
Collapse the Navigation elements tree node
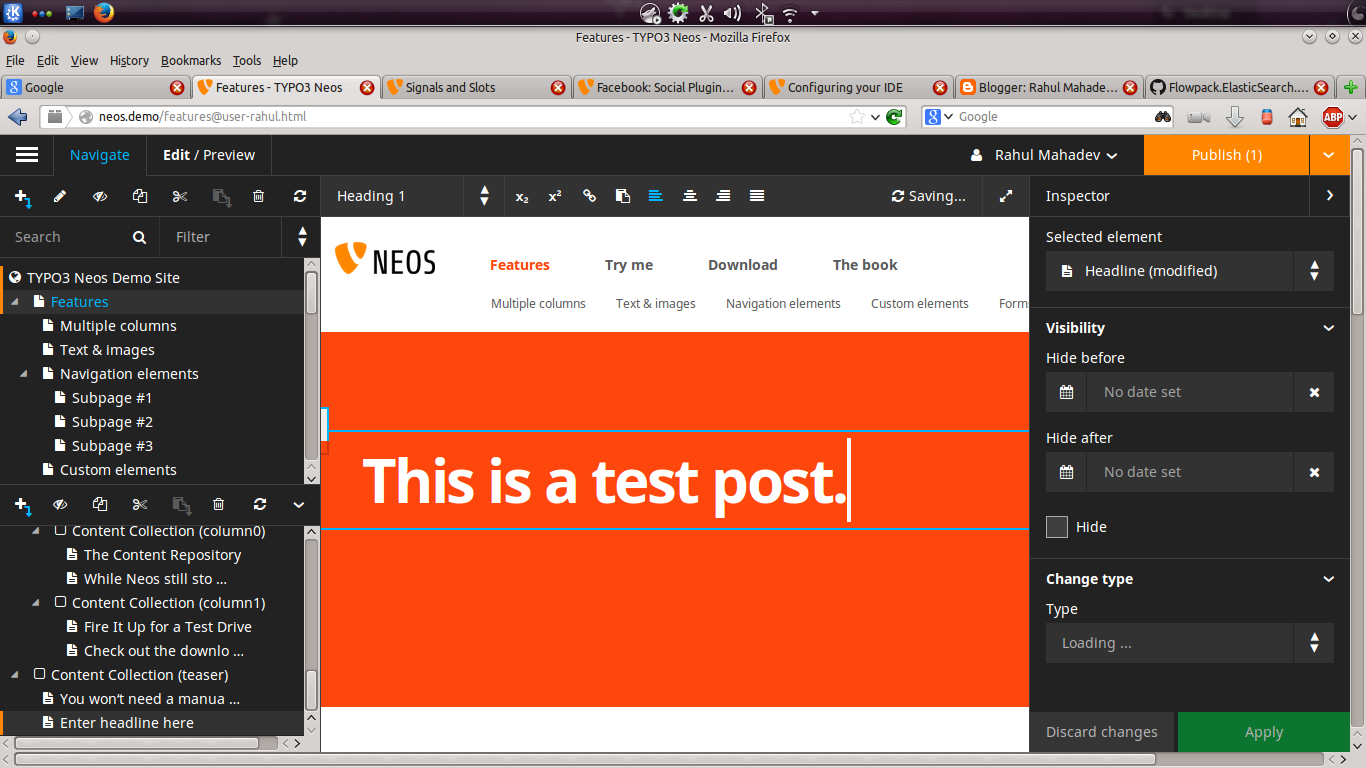pyautogui.click(x=24, y=374)
